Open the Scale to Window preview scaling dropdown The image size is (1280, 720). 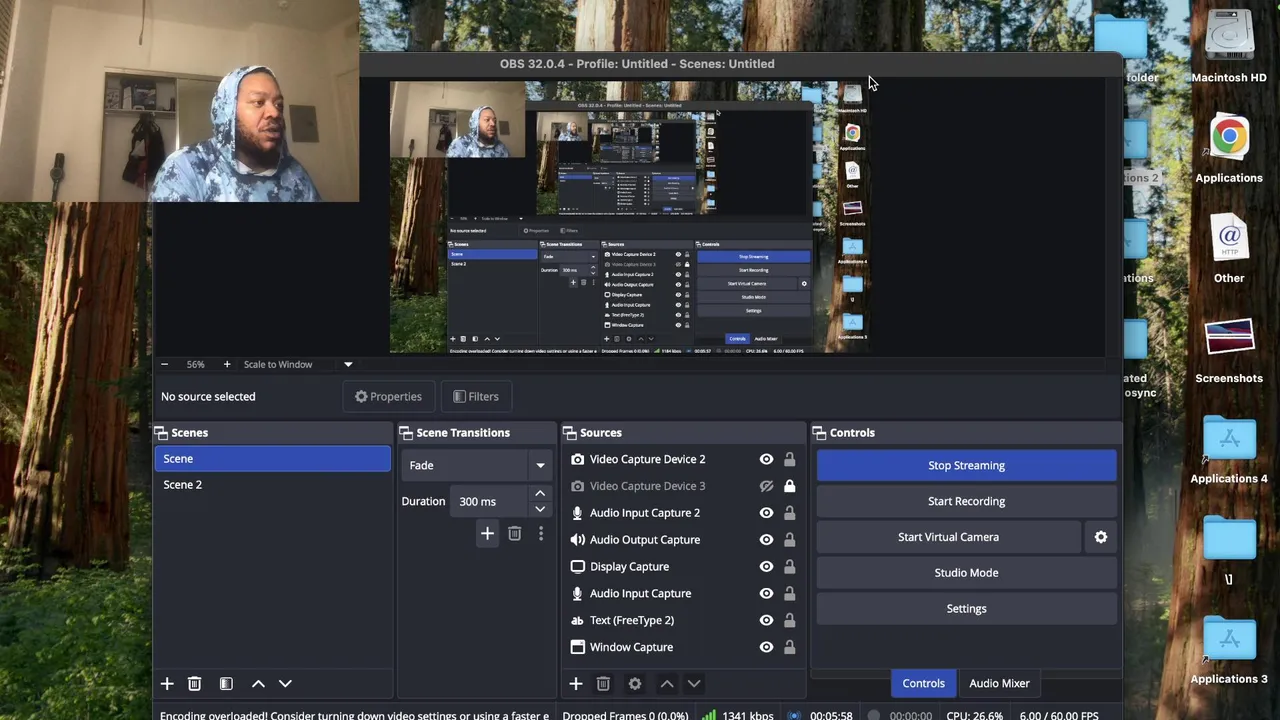click(x=298, y=364)
